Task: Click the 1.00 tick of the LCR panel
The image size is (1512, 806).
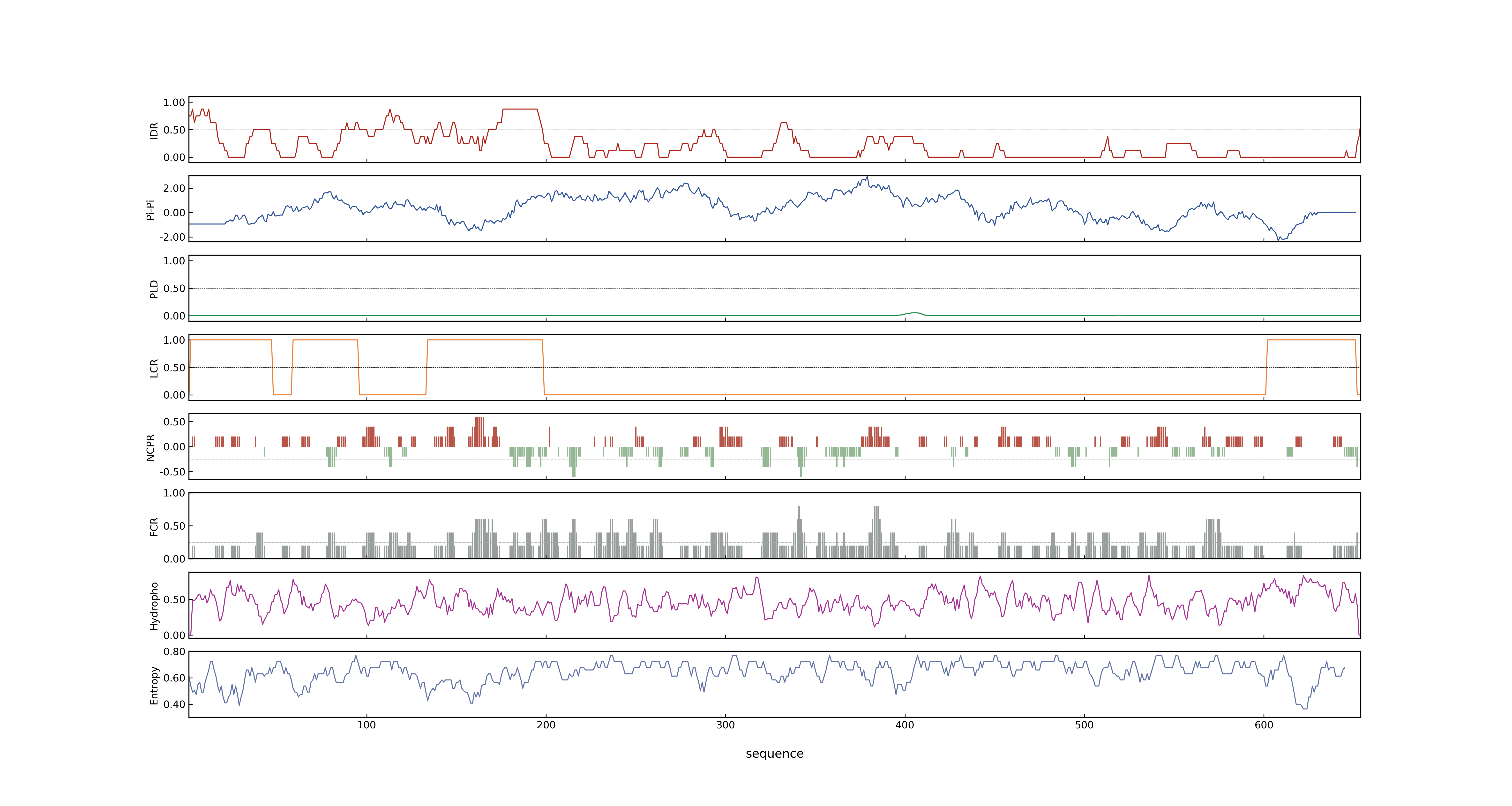Action: pos(174,340)
